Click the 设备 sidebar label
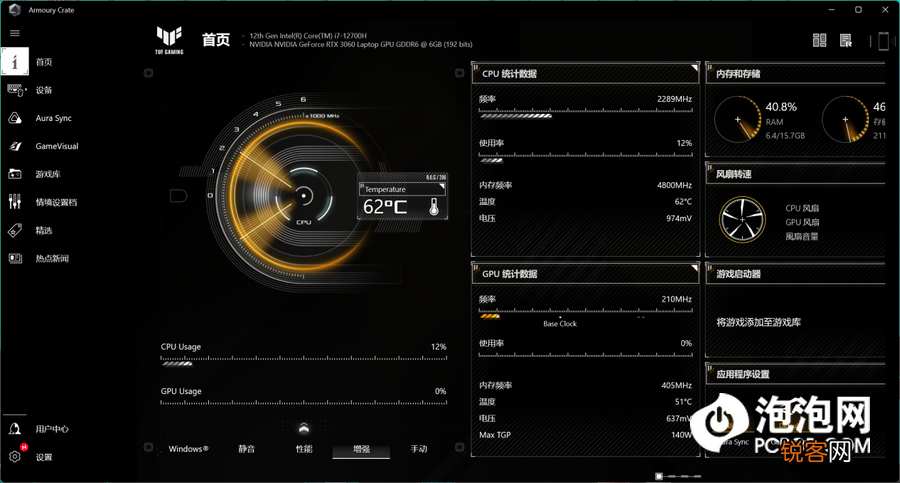900x483 pixels. point(44,90)
